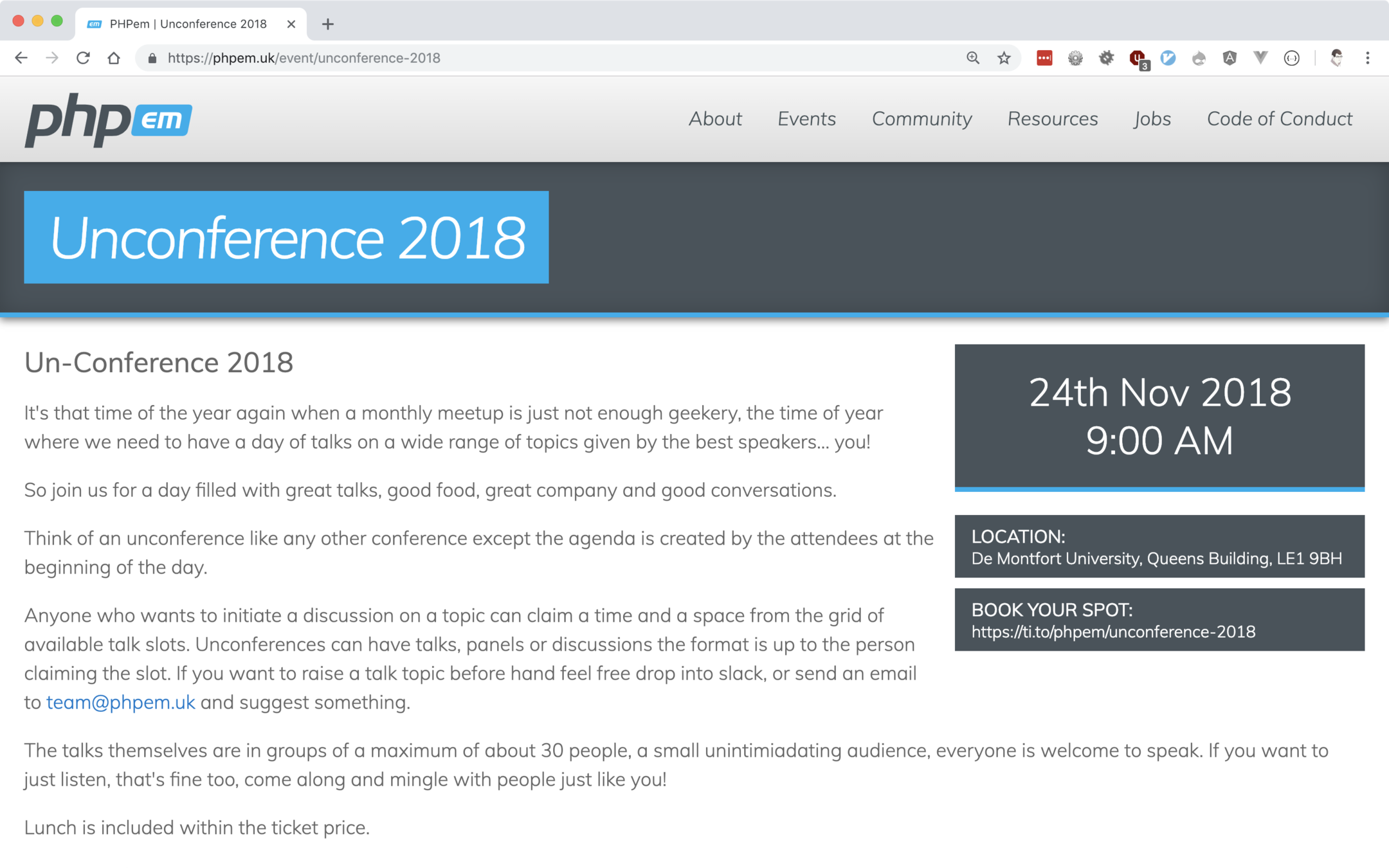Open the Community nav item
The width and height of the screenshot is (1389, 868).
point(921,119)
